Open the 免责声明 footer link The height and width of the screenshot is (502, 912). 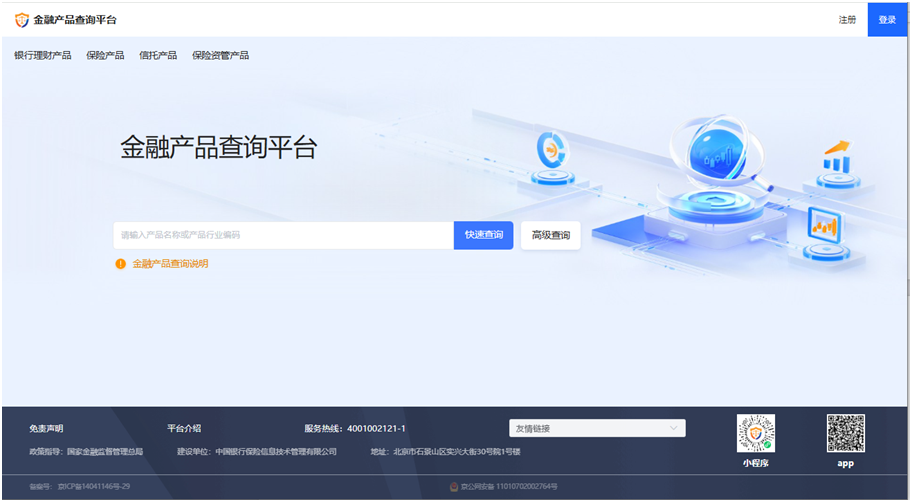tap(46, 428)
